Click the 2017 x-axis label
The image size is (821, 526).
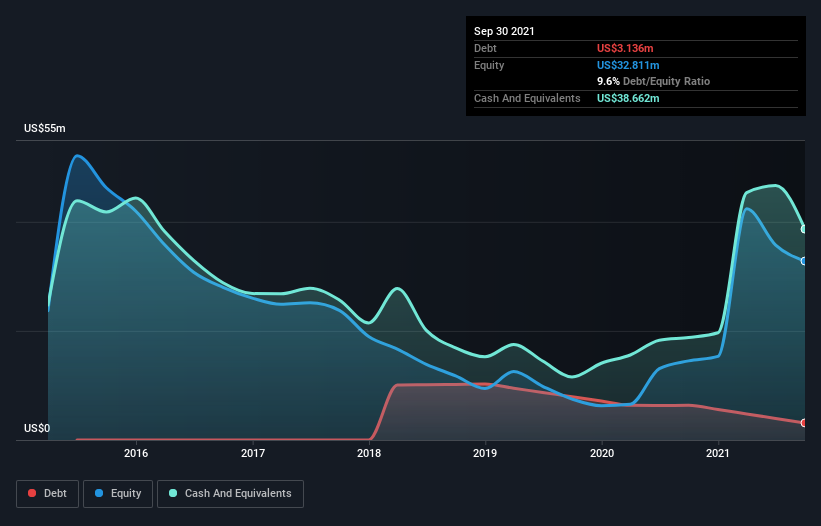coord(253,453)
